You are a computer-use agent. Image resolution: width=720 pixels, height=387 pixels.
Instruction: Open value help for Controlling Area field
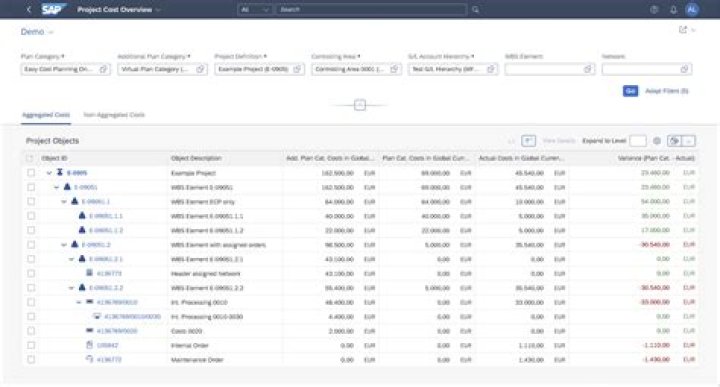(x=394, y=69)
